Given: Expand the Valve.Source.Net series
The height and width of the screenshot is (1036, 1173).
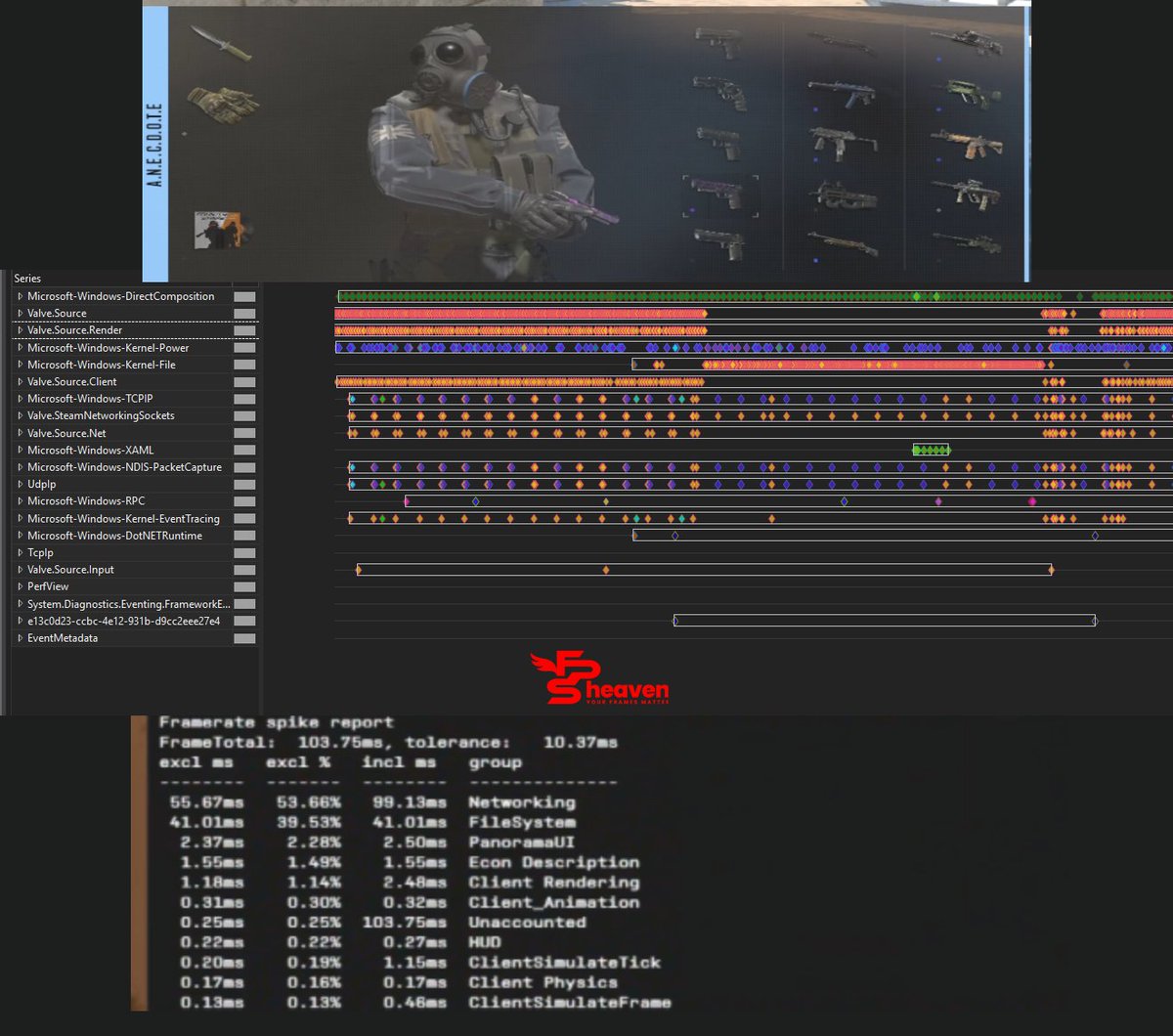Looking at the screenshot, I should coord(20,433).
